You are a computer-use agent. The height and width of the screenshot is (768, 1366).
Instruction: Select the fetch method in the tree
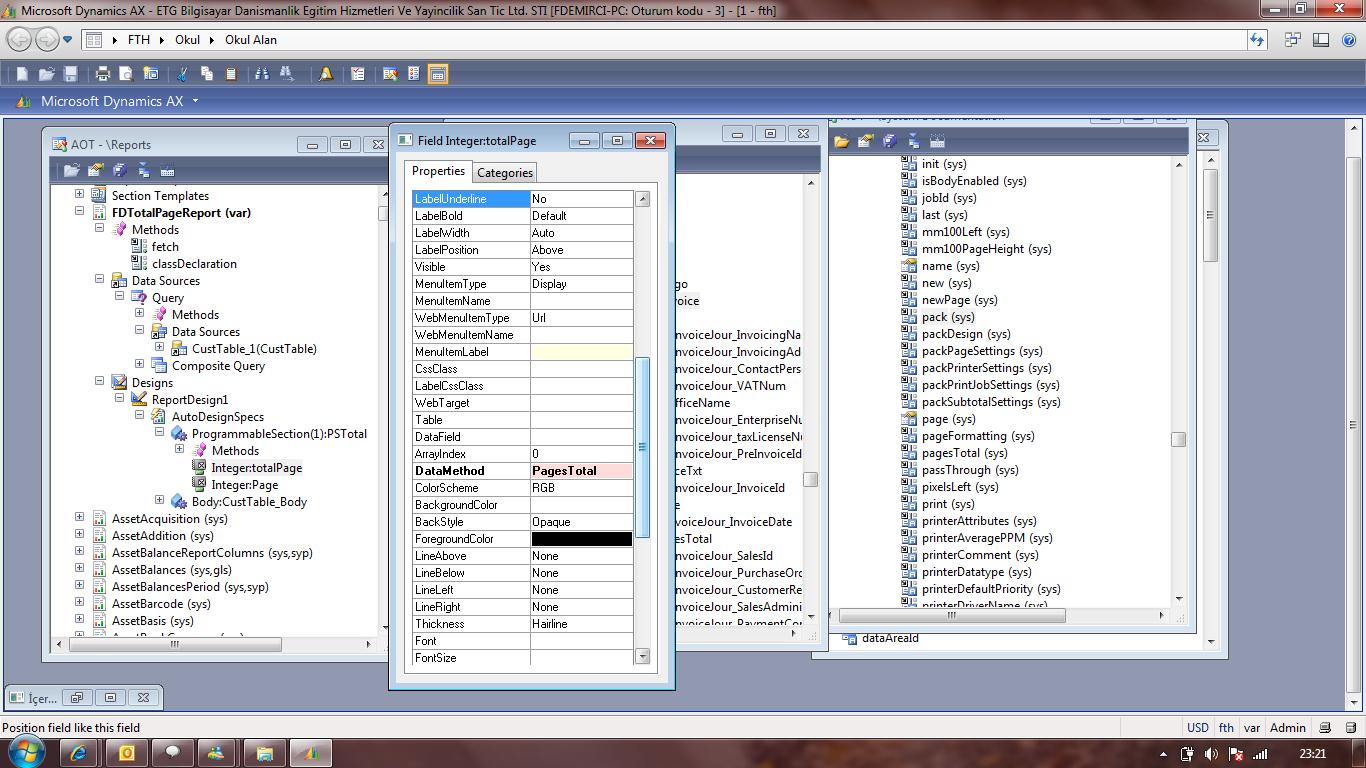[165, 246]
